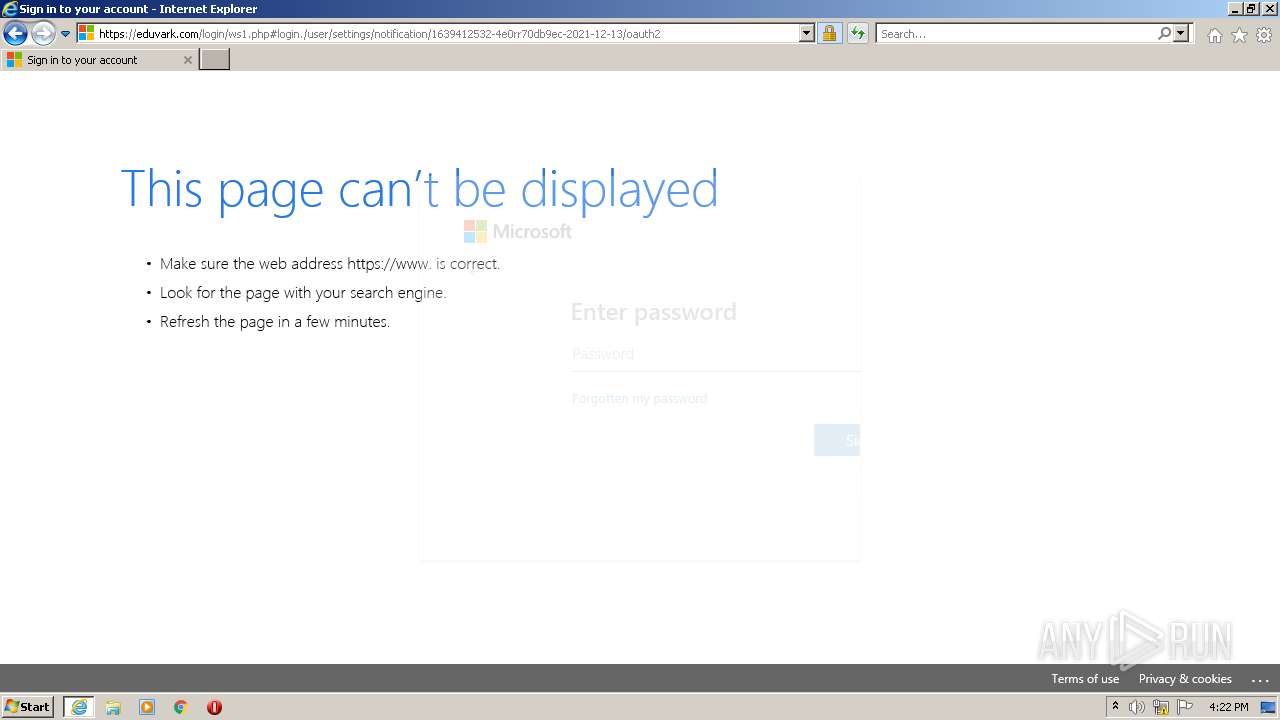
Task: Go to the Home page icon
Action: pos(1214,35)
